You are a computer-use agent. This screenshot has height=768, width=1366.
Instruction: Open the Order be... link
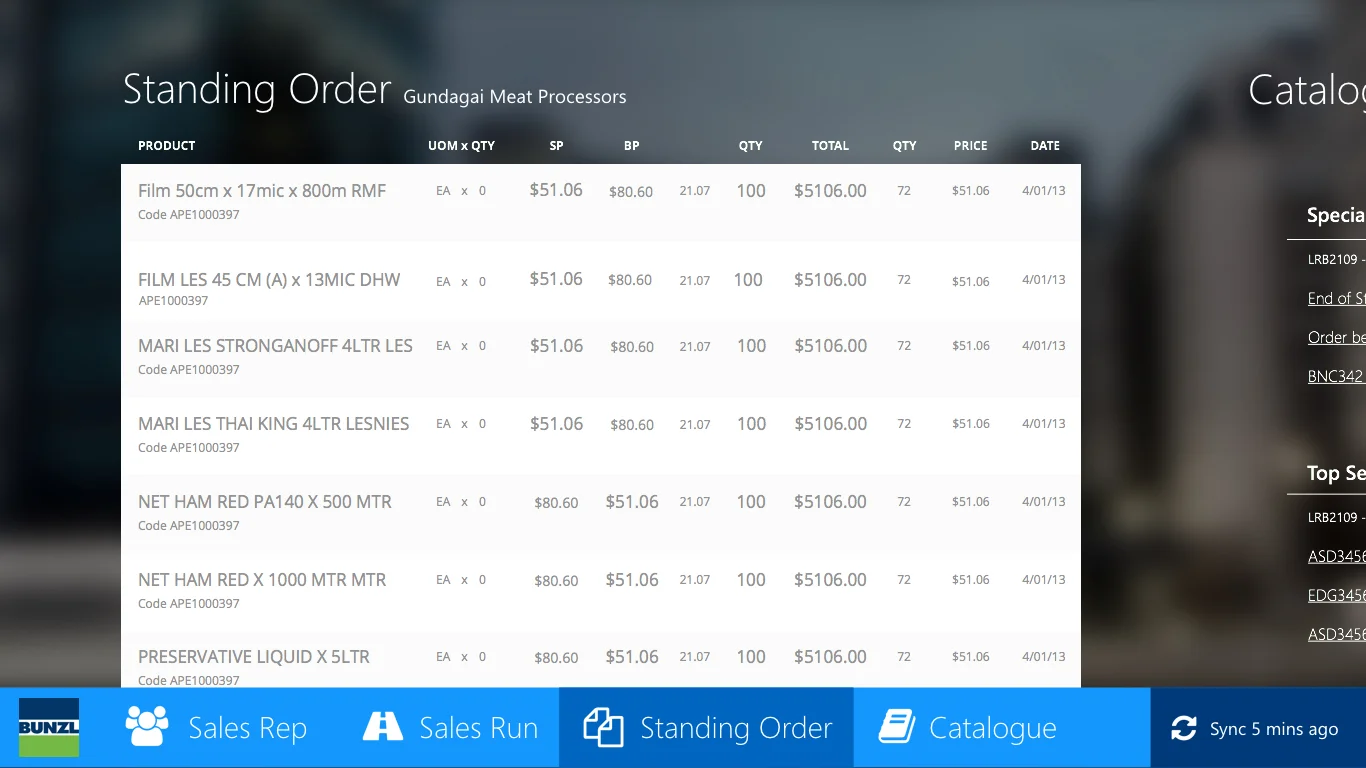pyautogui.click(x=1337, y=337)
